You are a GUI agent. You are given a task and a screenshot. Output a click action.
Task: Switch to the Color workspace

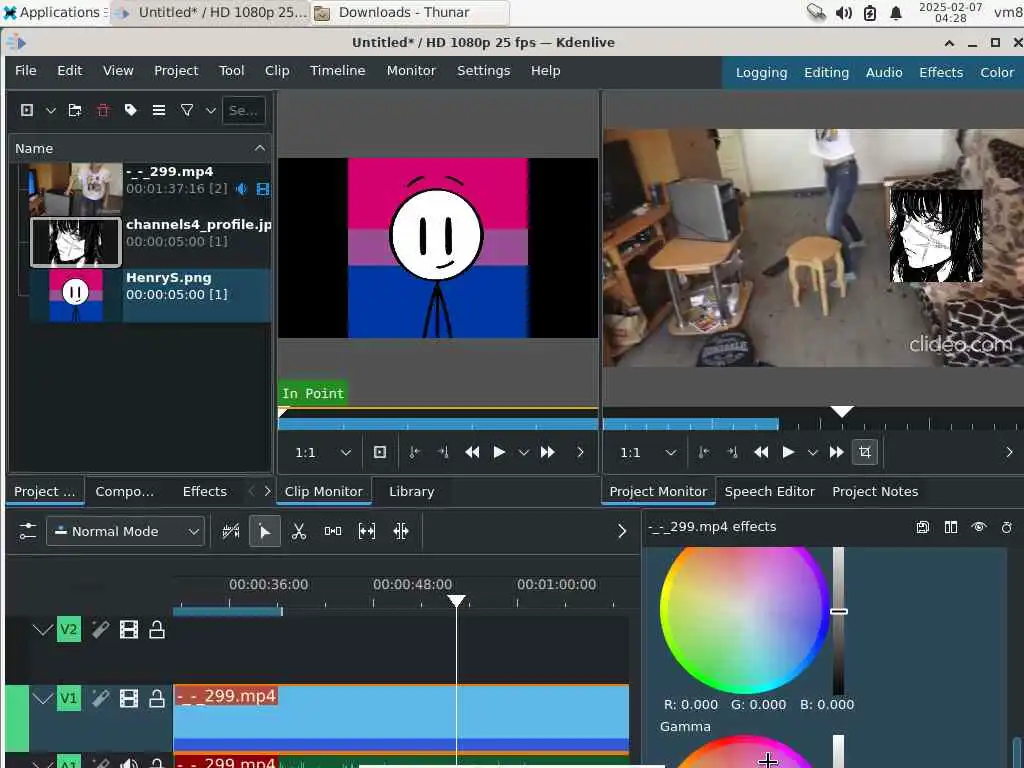(997, 72)
